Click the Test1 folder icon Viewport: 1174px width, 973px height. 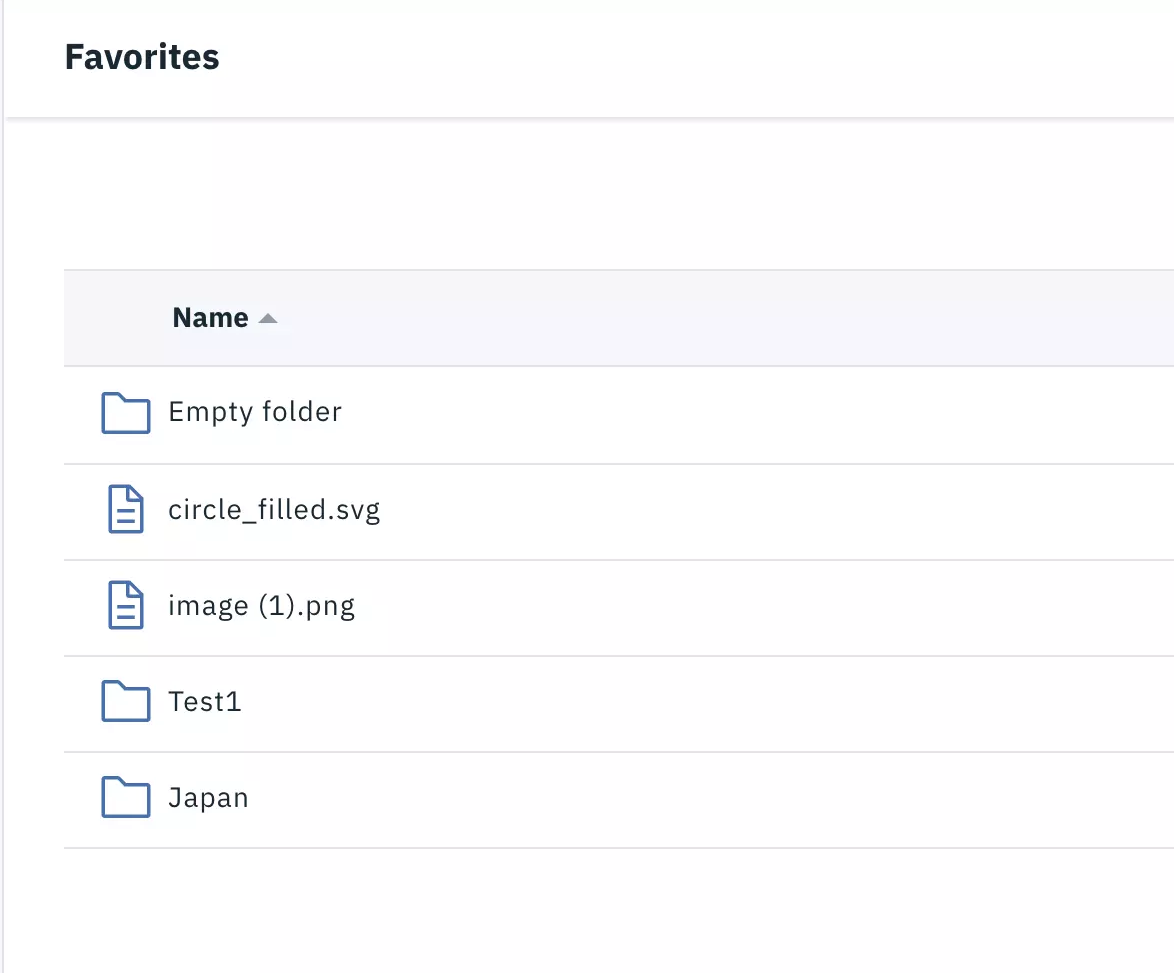coord(125,701)
